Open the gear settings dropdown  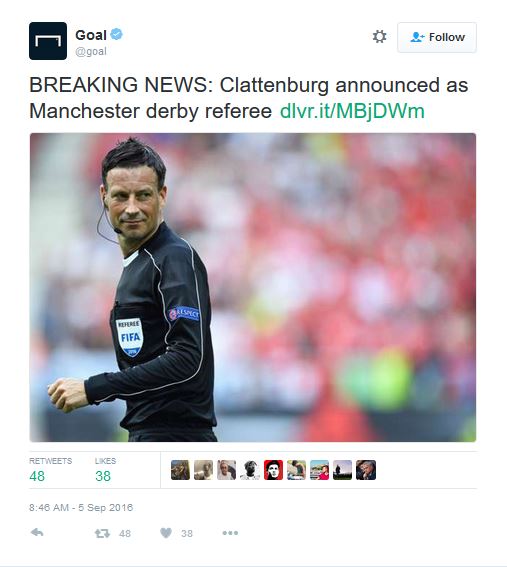(379, 37)
